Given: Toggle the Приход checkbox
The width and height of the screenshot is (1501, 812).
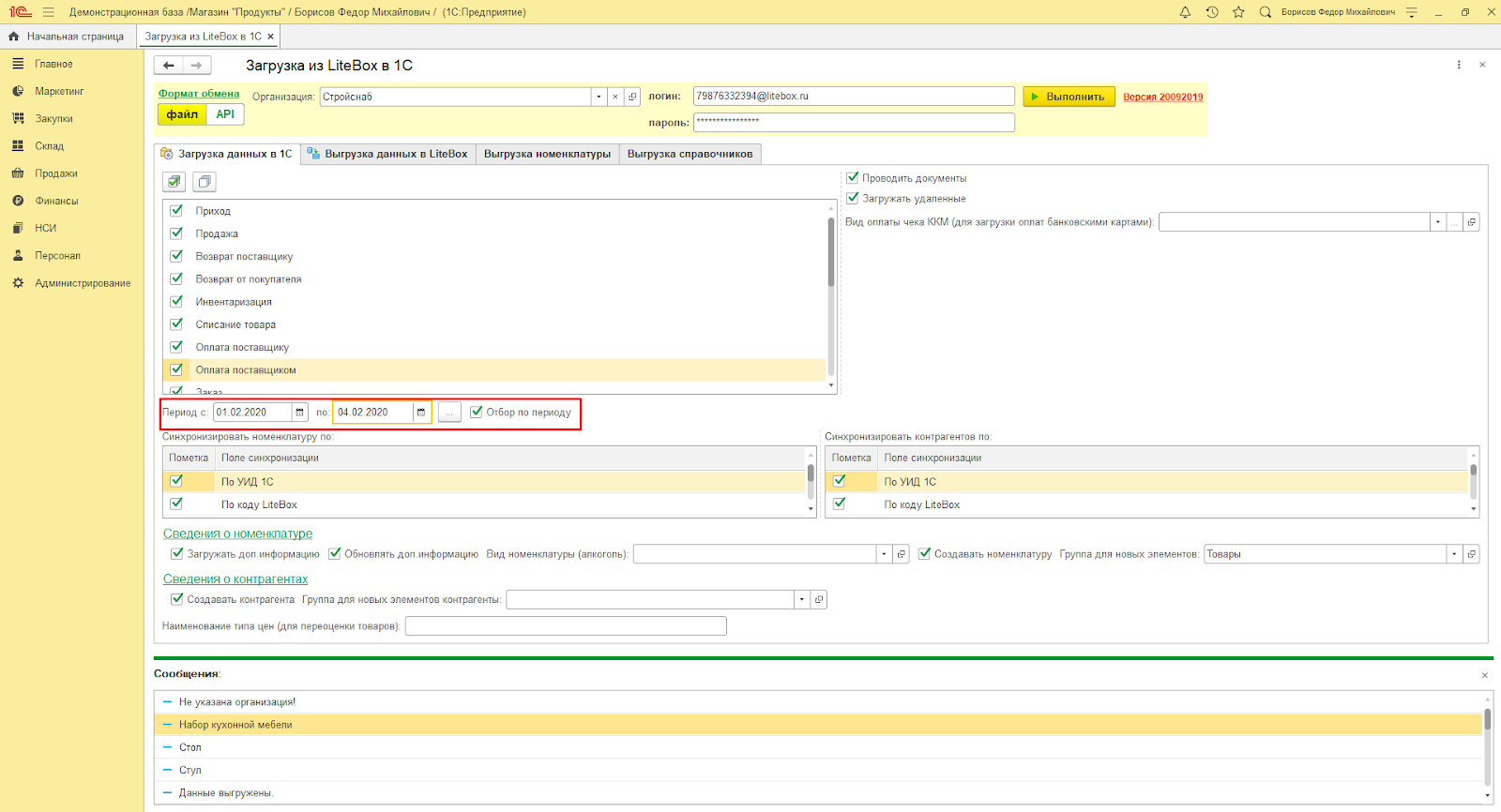Looking at the screenshot, I should 176,210.
